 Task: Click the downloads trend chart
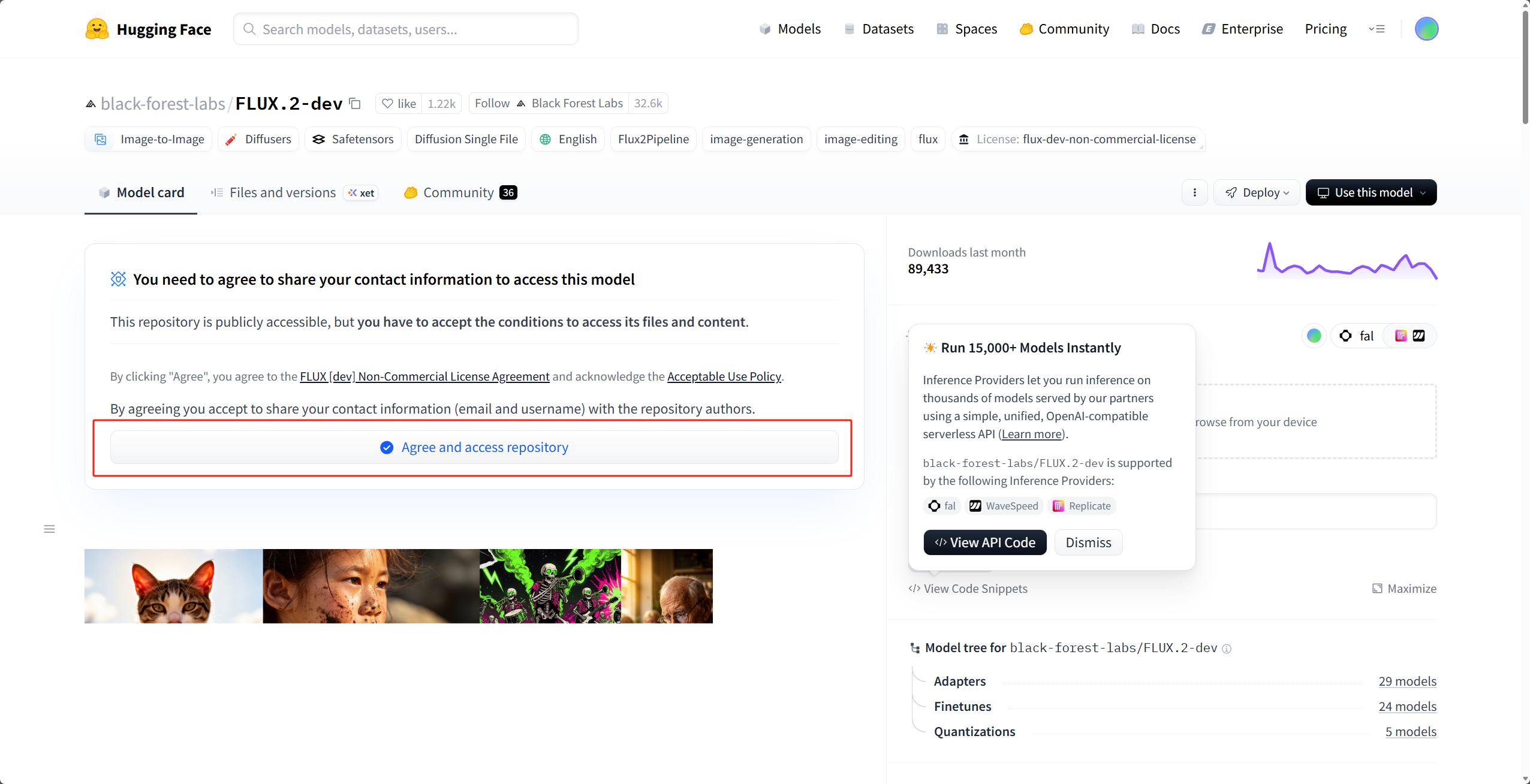(1347, 261)
